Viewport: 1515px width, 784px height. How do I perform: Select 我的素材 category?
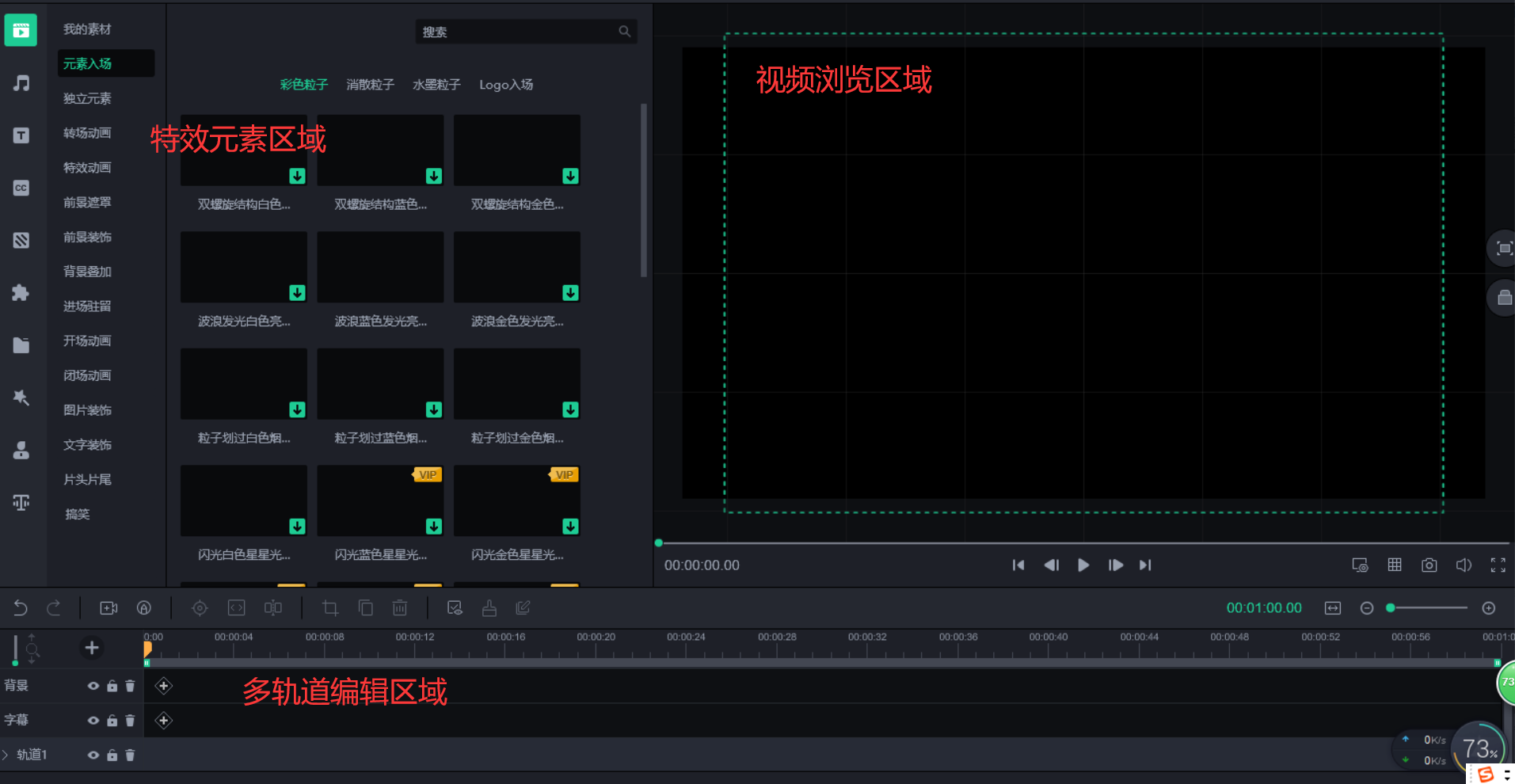pyautogui.click(x=87, y=29)
